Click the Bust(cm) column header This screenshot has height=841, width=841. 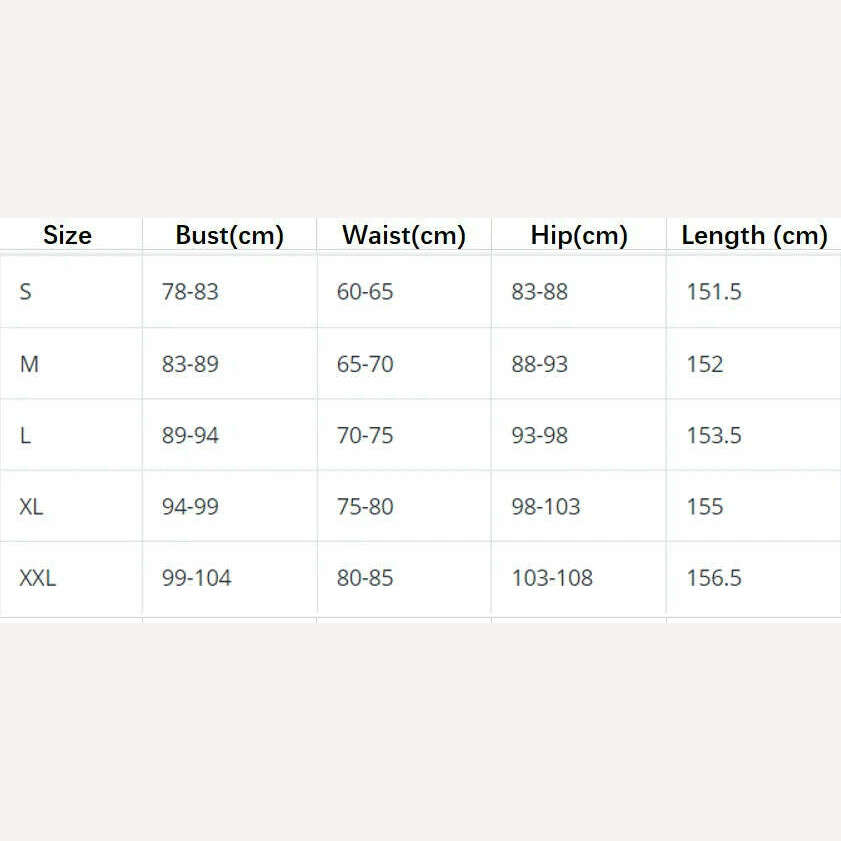pyautogui.click(x=229, y=236)
